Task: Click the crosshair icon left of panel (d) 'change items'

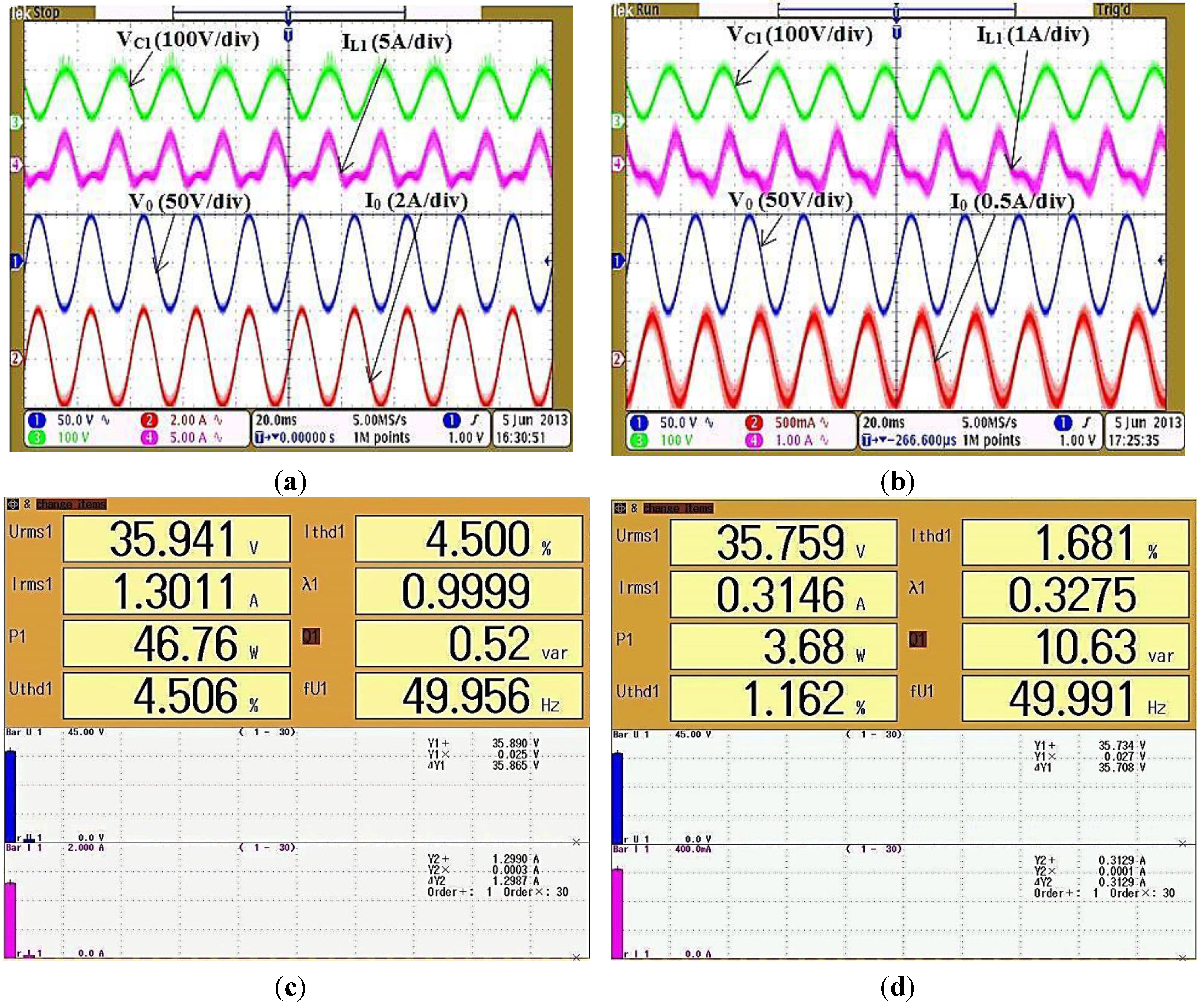Action: [x=620, y=508]
